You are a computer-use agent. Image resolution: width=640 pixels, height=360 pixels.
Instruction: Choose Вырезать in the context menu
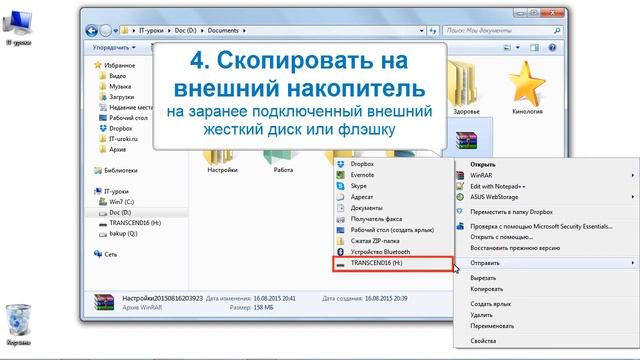[x=547, y=278]
